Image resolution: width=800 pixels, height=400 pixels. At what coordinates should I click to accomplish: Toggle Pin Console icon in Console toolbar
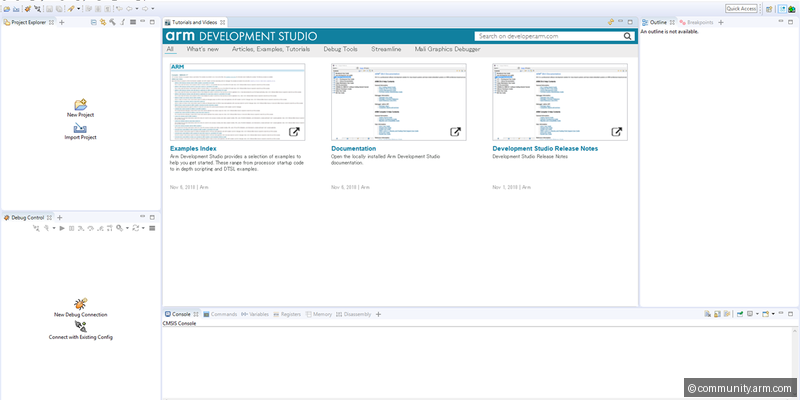click(740, 314)
